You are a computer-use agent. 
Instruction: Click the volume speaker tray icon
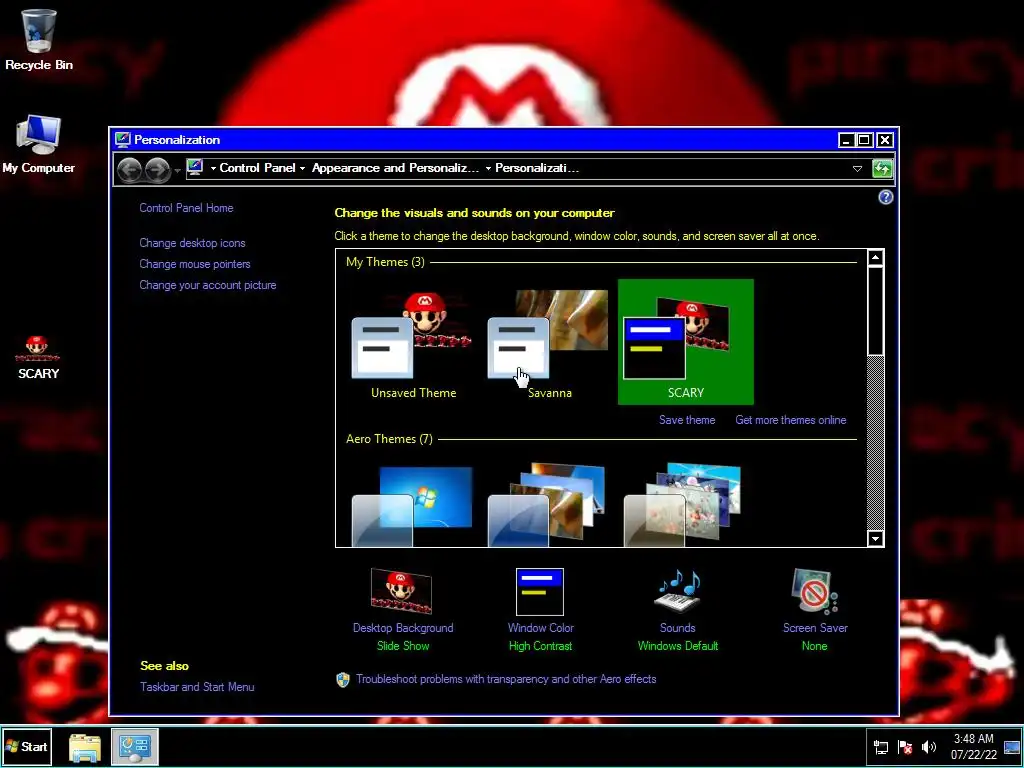click(x=929, y=747)
